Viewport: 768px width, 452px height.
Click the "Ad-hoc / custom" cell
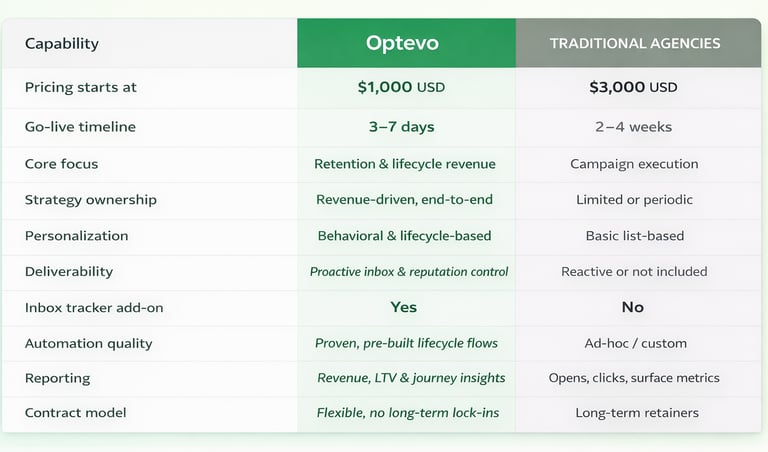[635, 343]
